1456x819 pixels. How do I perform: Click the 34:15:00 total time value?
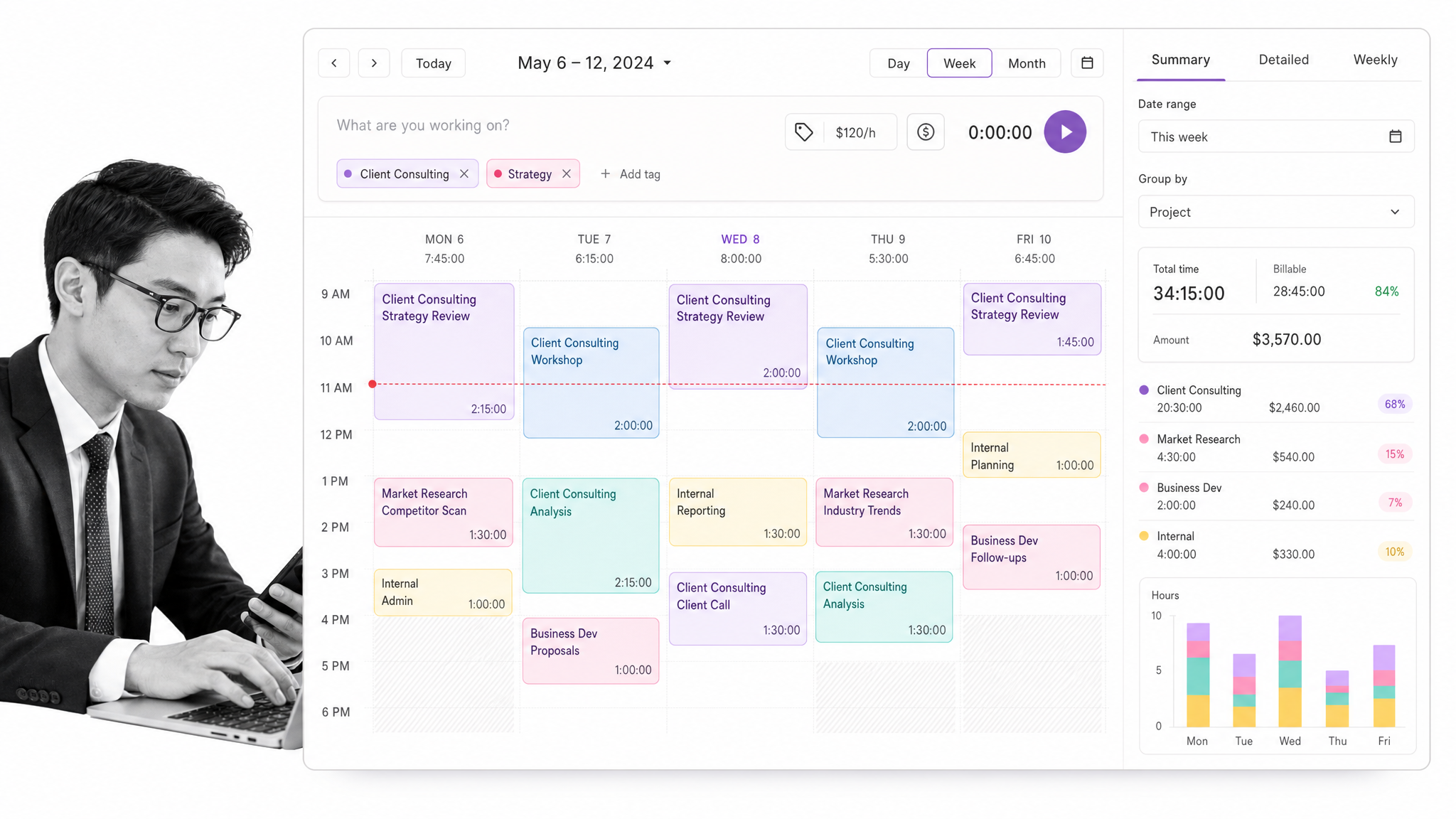tap(1189, 294)
